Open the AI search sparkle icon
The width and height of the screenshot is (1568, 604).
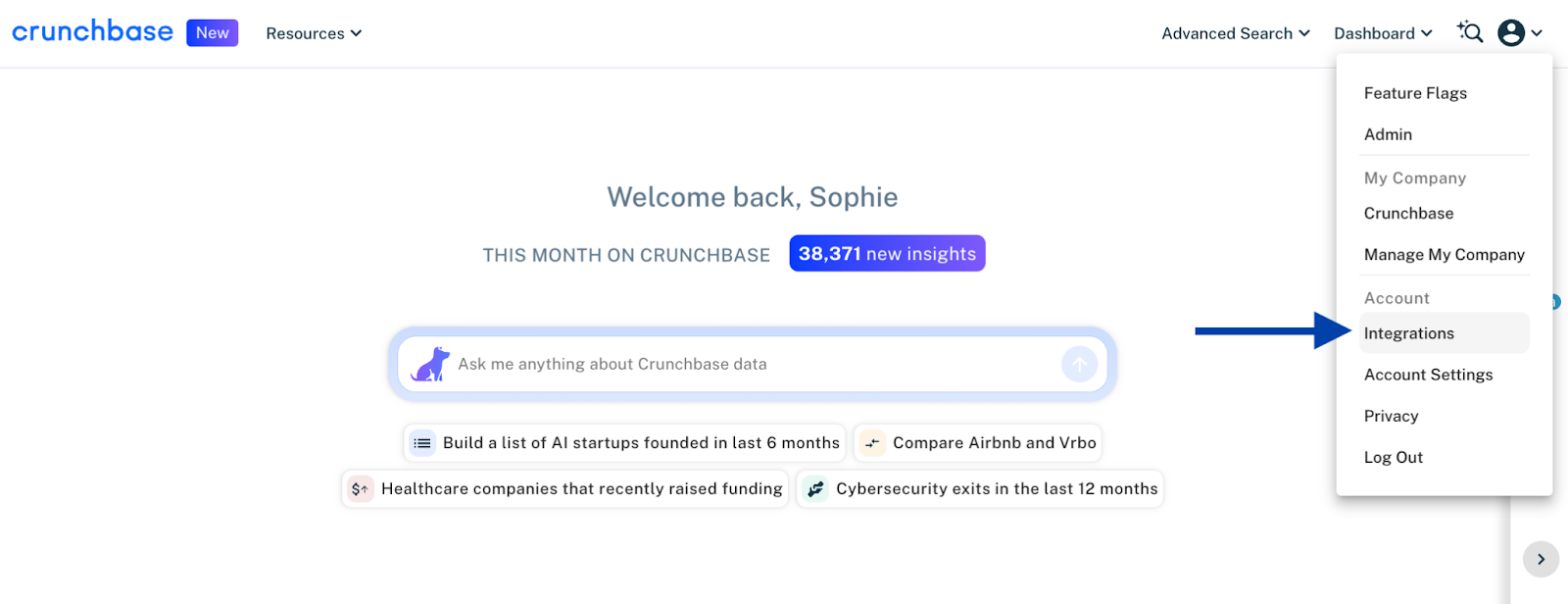pyautogui.click(x=1469, y=32)
